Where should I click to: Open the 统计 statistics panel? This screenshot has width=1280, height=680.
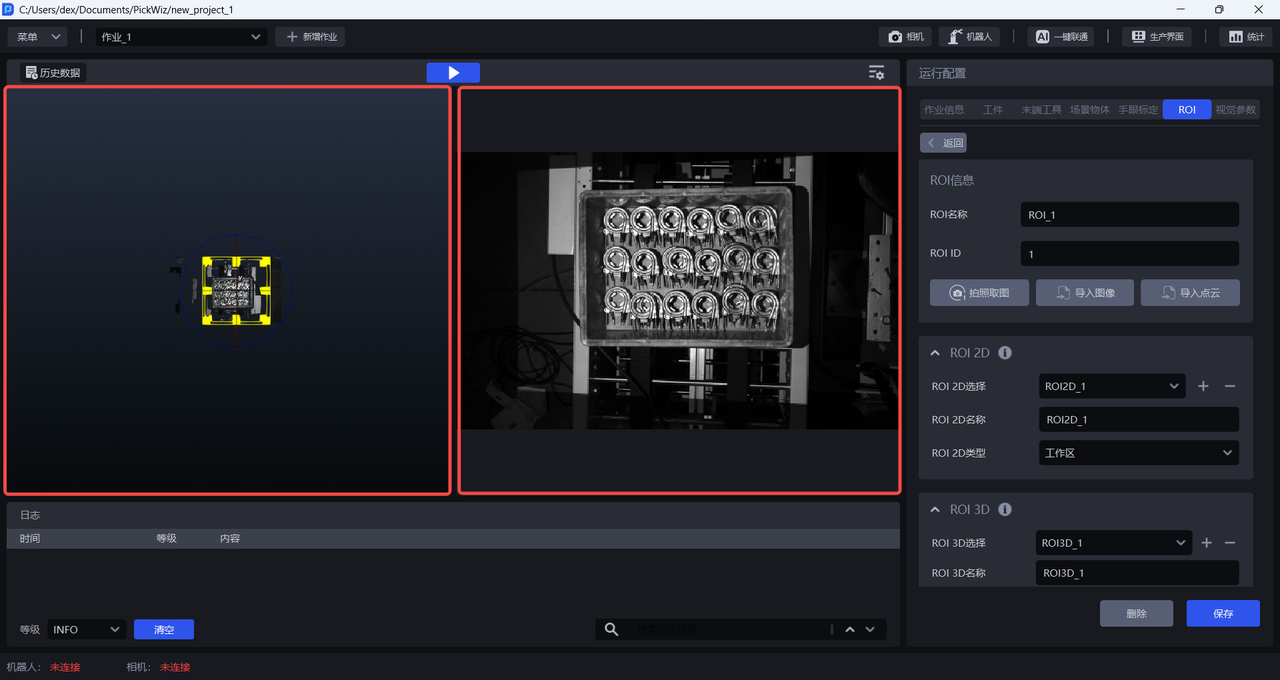point(1246,37)
